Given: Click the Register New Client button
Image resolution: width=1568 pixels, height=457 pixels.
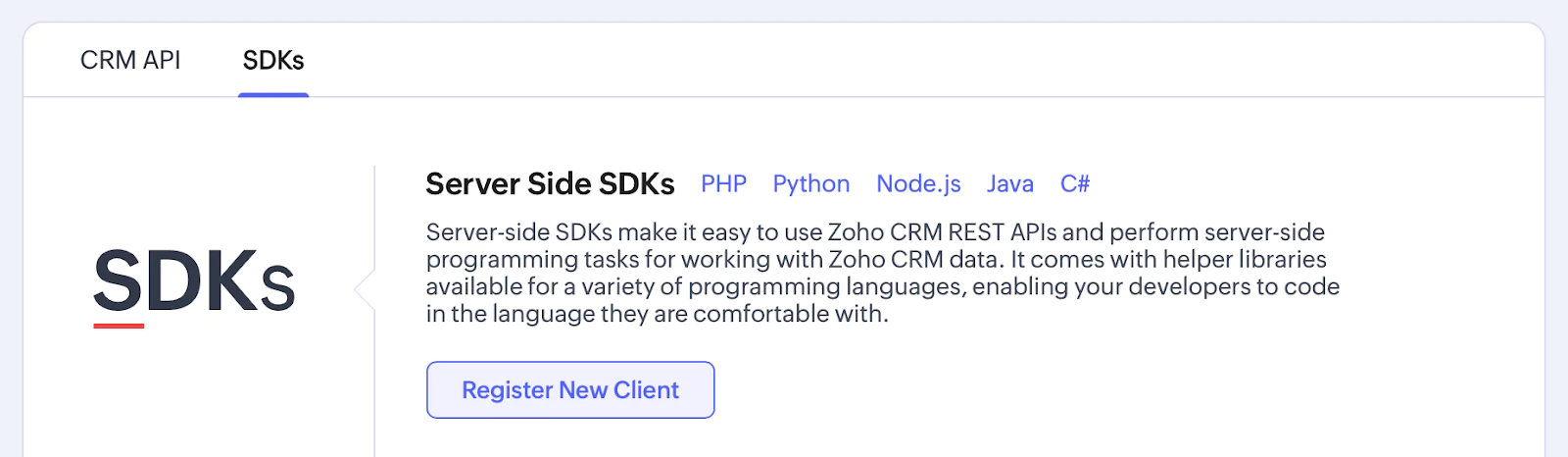Looking at the screenshot, I should click(x=570, y=390).
